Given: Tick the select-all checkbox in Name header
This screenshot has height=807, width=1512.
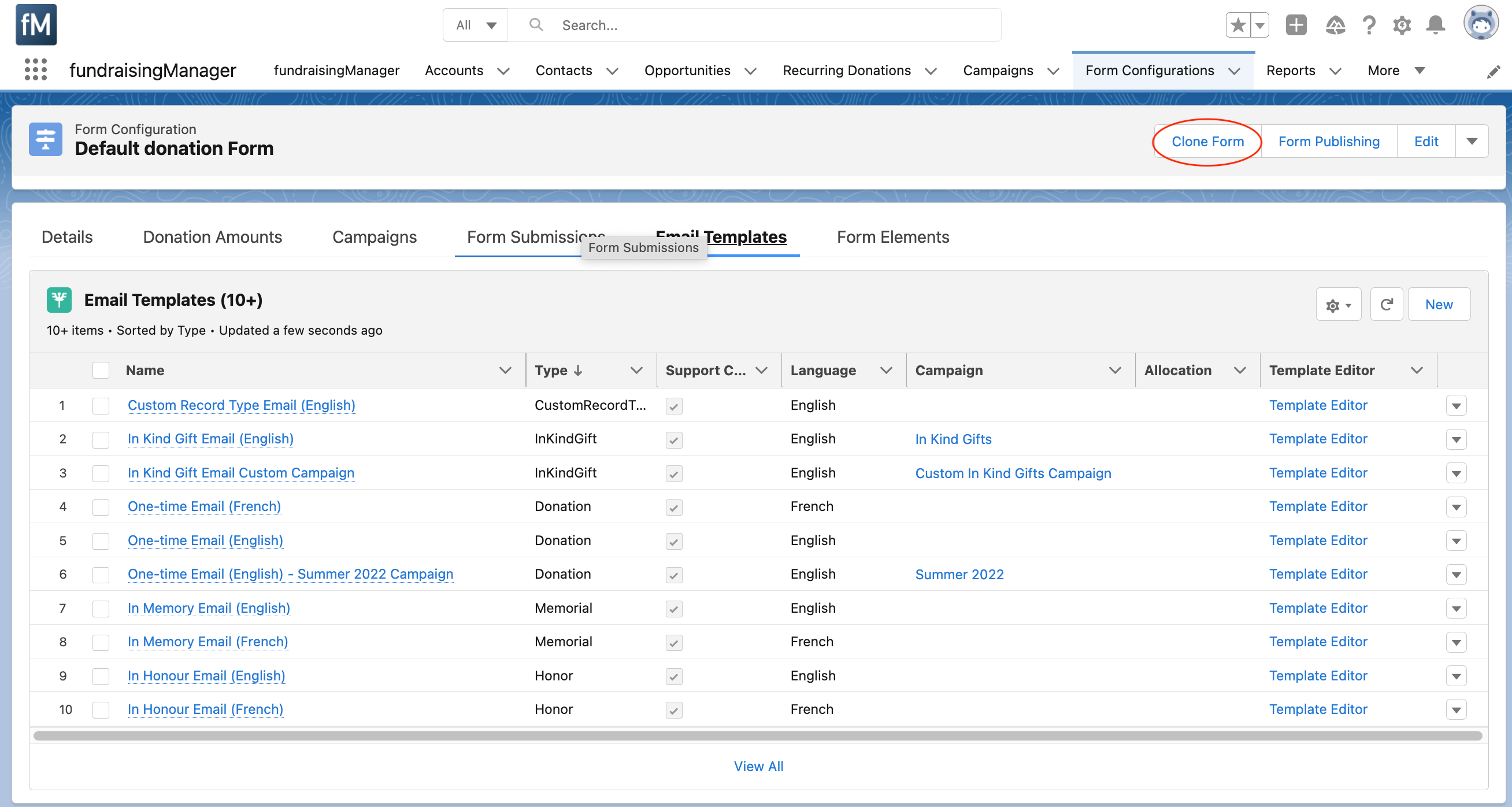Looking at the screenshot, I should tap(101, 371).
